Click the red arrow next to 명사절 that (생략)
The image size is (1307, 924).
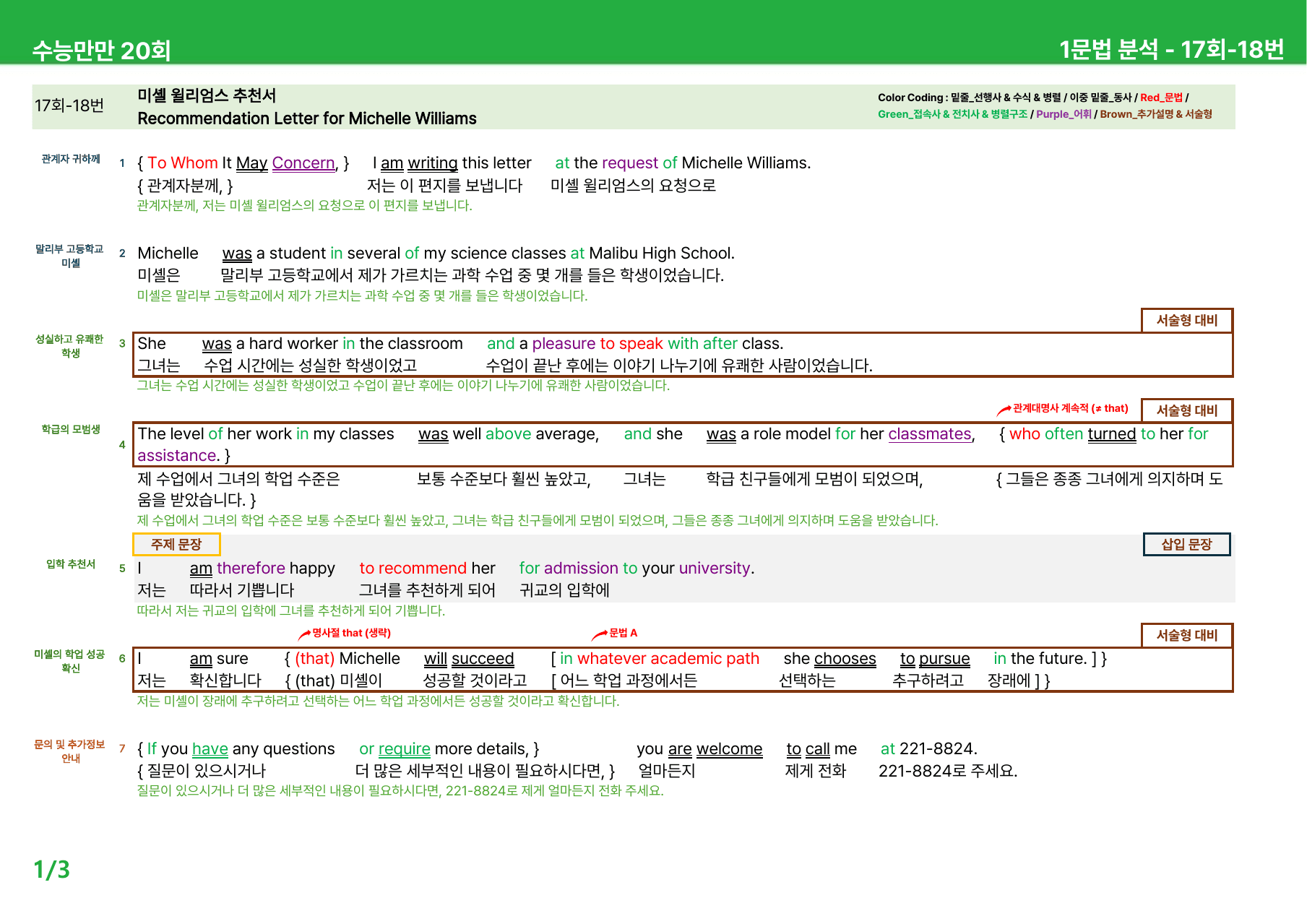304,634
